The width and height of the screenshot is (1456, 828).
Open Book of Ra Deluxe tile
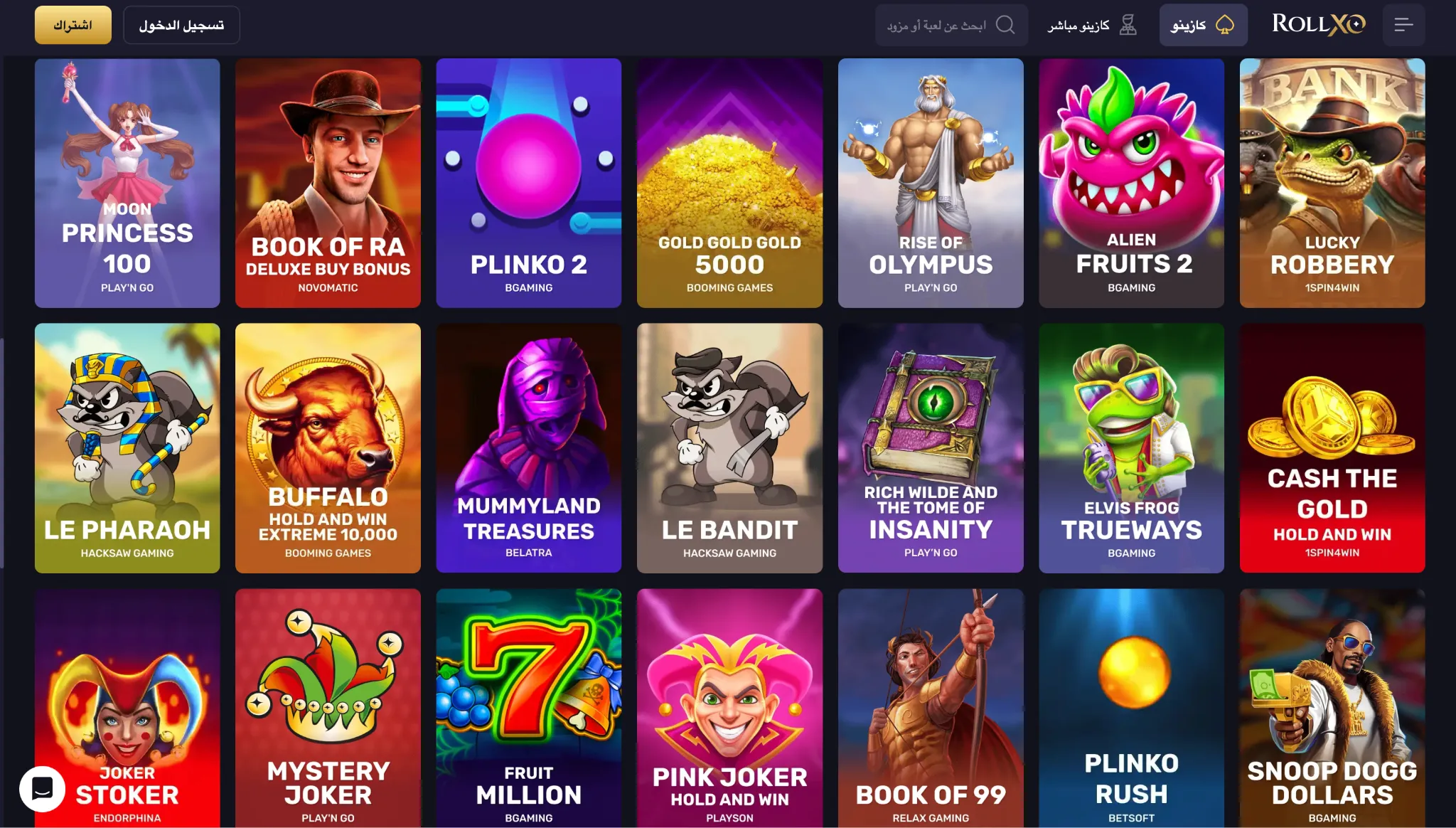click(x=328, y=183)
